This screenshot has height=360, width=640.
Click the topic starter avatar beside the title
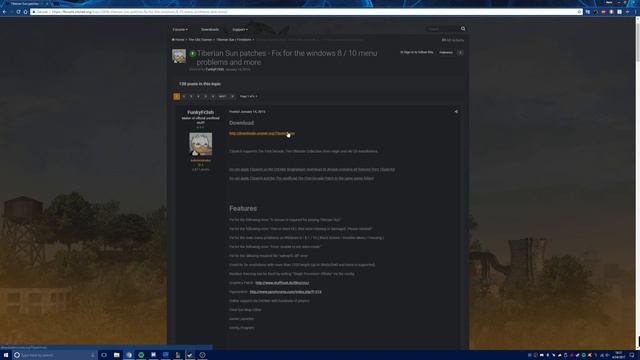179,56
